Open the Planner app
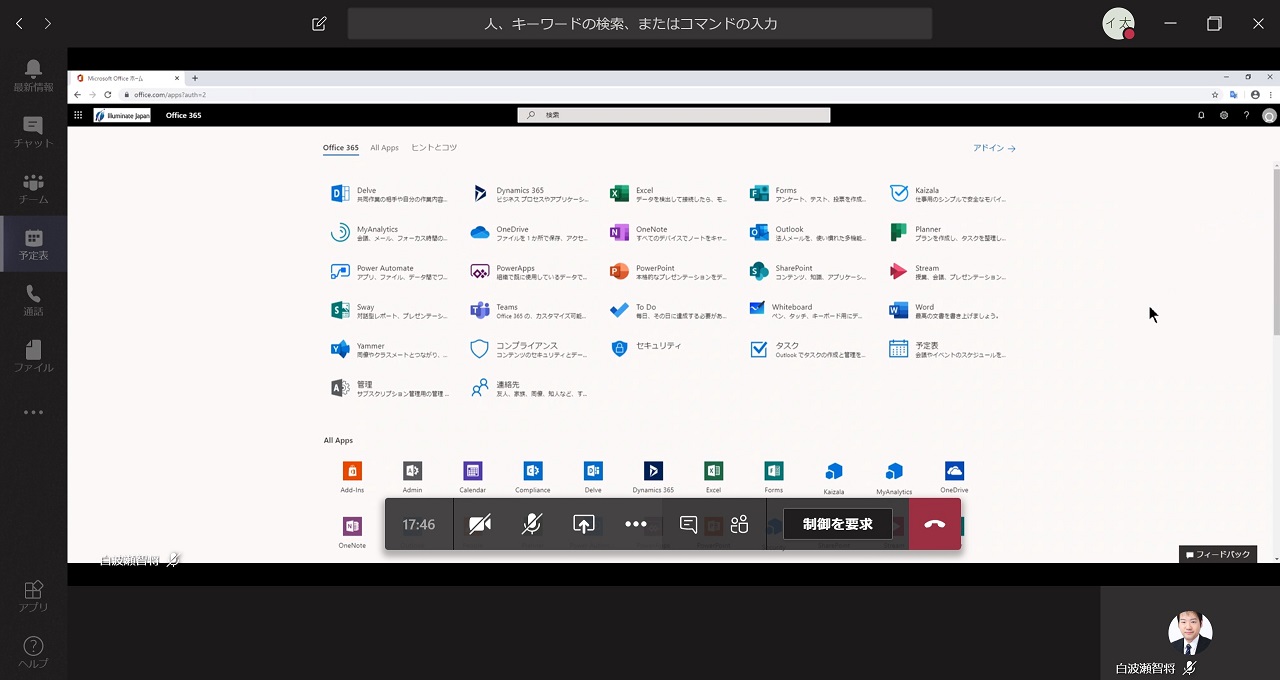The width and height of the screenshot is (1280, 680). pos(948,233)
